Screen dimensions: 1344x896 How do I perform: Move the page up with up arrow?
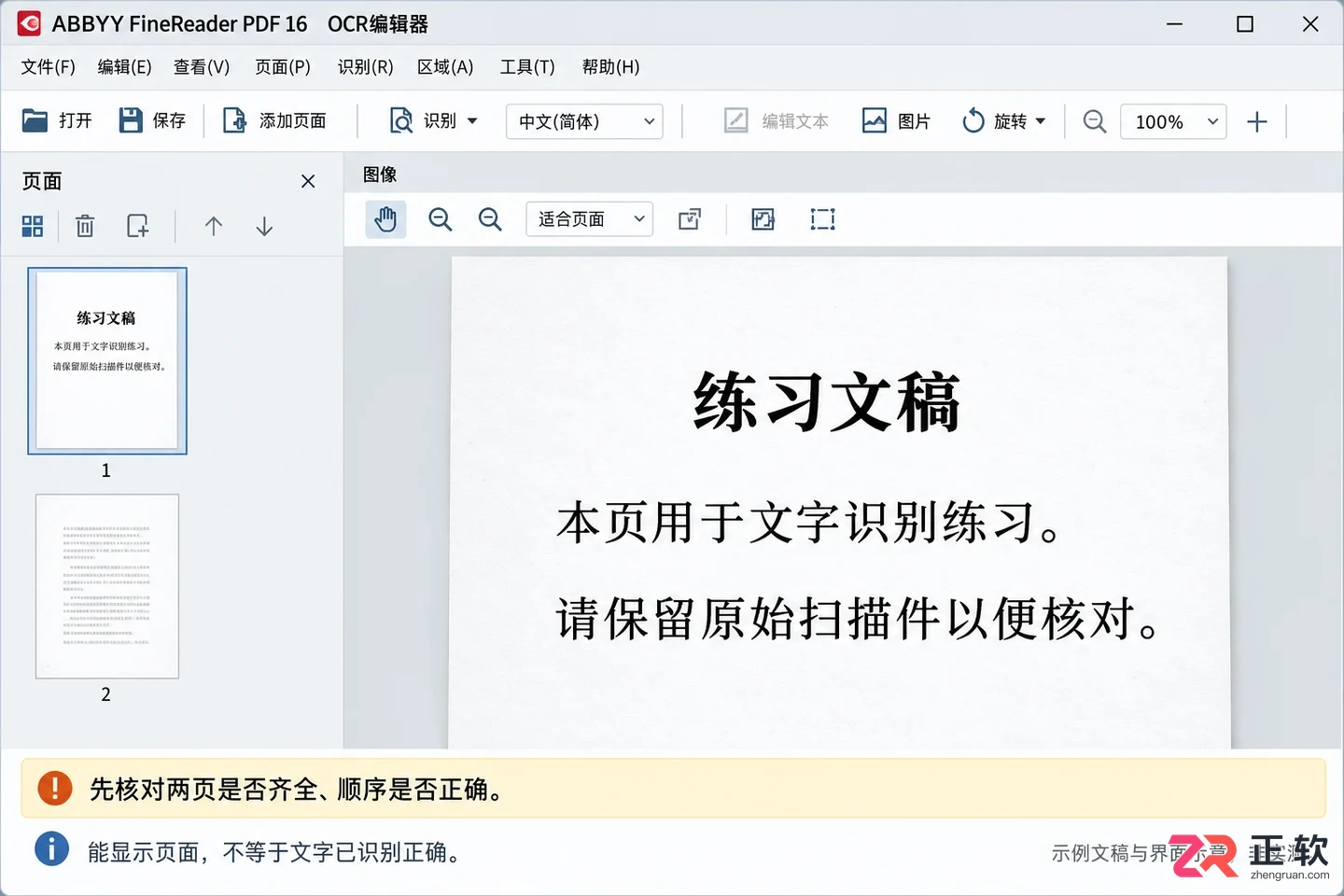(214, 226)
